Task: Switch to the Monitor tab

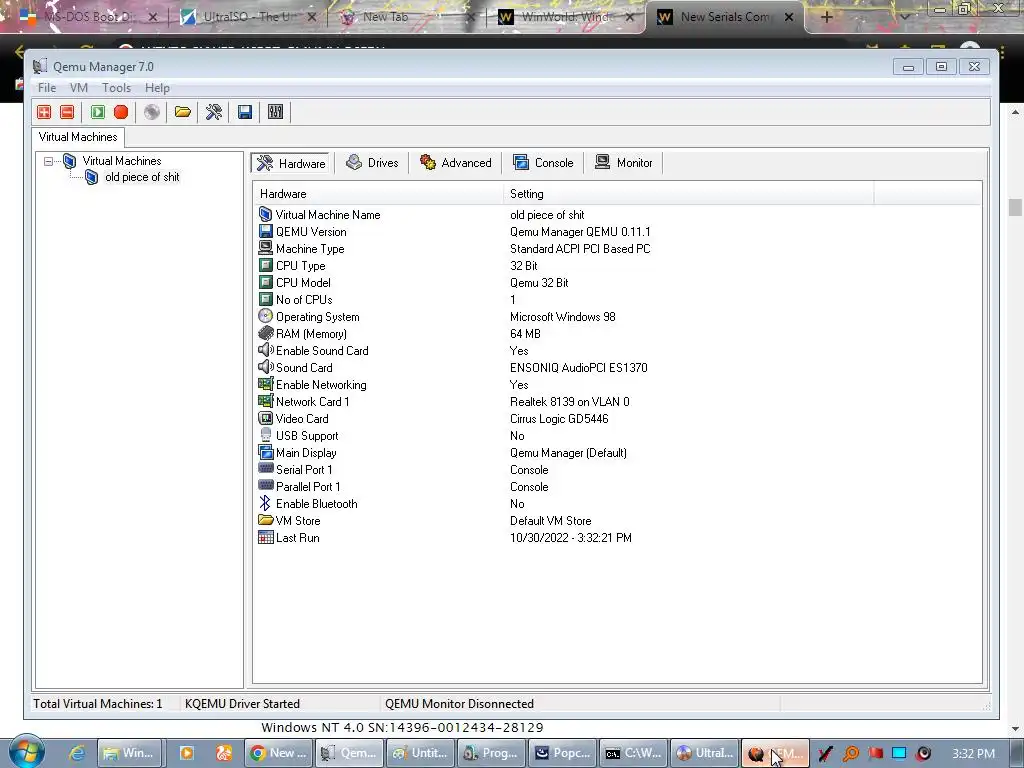Action: (x=624, y=163)
